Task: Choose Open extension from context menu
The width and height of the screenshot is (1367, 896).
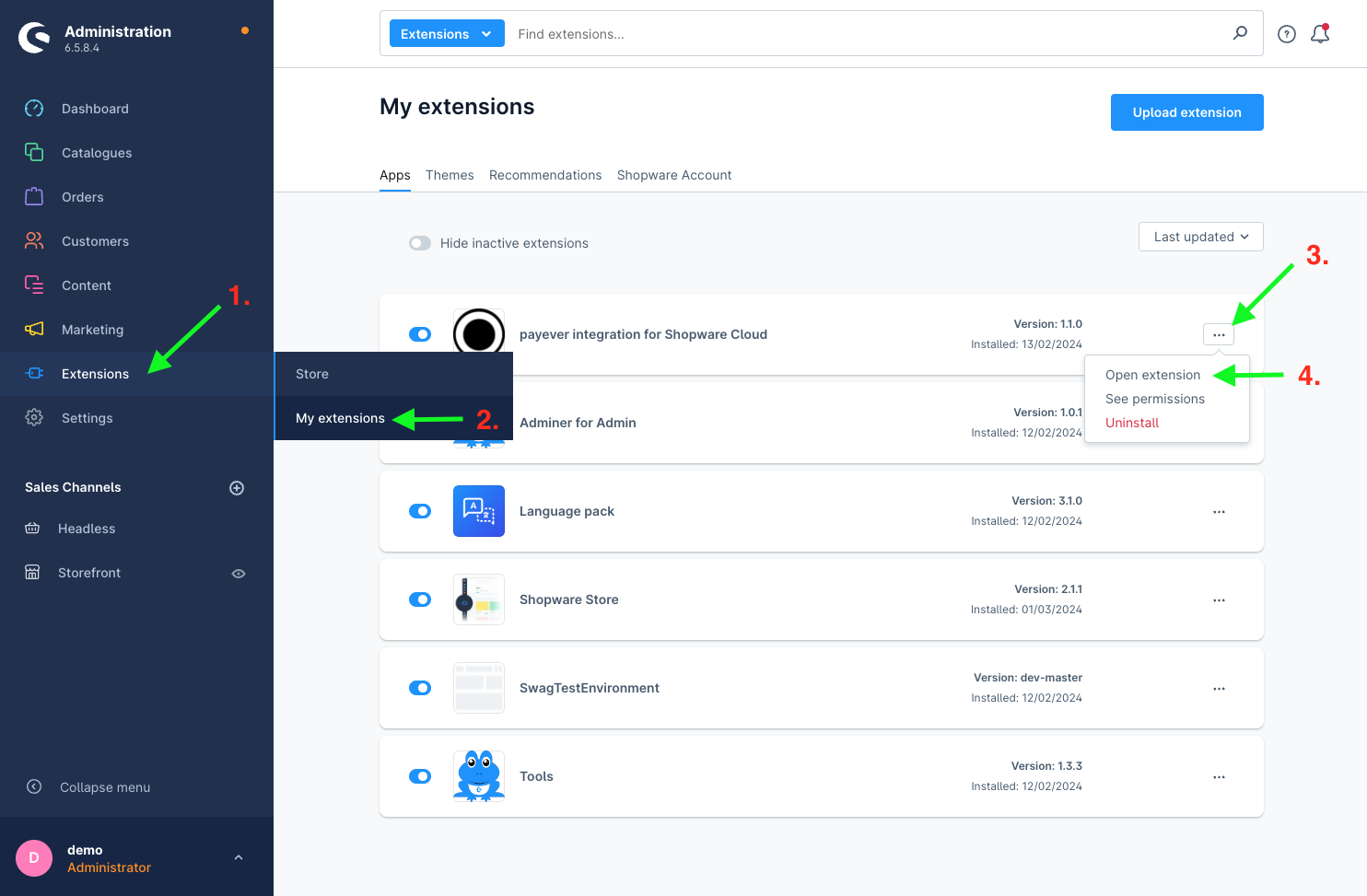Action: (x=1152, y=375)
